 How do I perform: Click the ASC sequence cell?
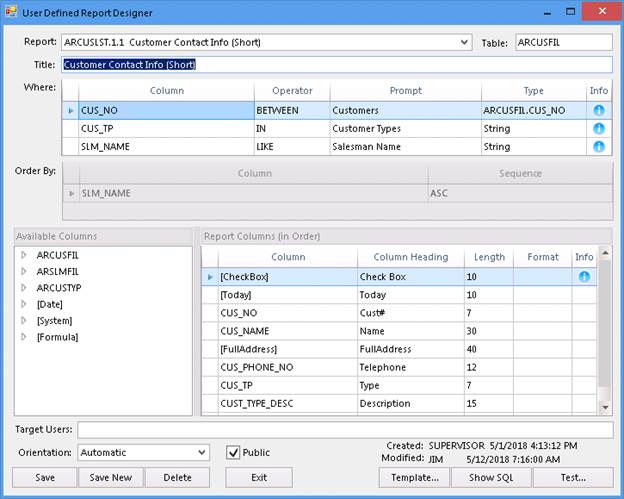pyautogui.click(x=520, y=193)
